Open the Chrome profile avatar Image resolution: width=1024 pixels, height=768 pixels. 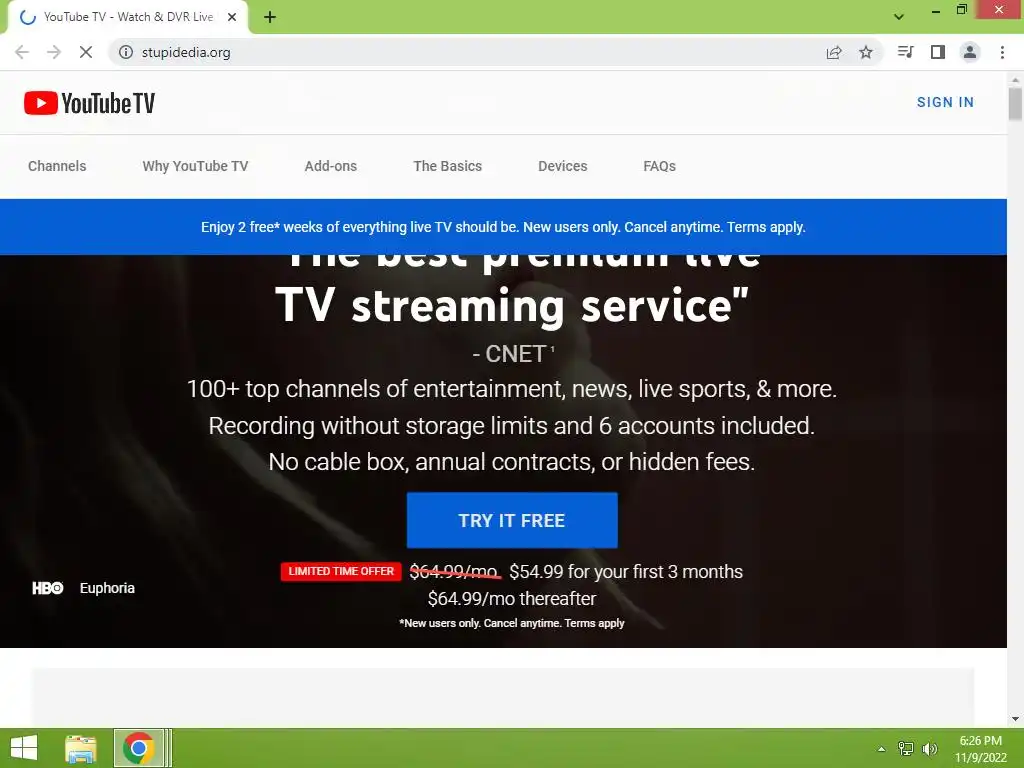coord(970,52)
